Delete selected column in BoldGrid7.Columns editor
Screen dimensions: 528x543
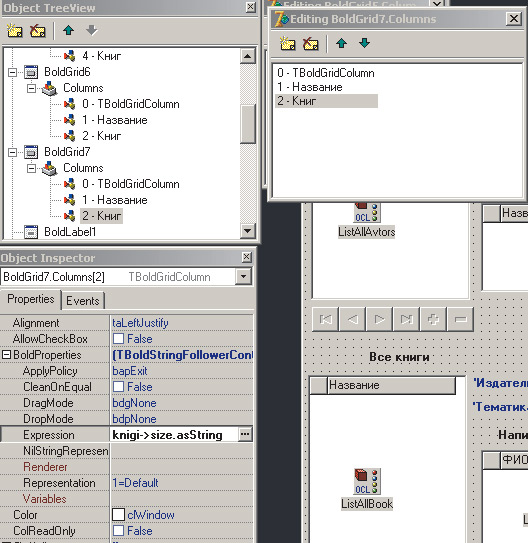click(x=311, y=44)
